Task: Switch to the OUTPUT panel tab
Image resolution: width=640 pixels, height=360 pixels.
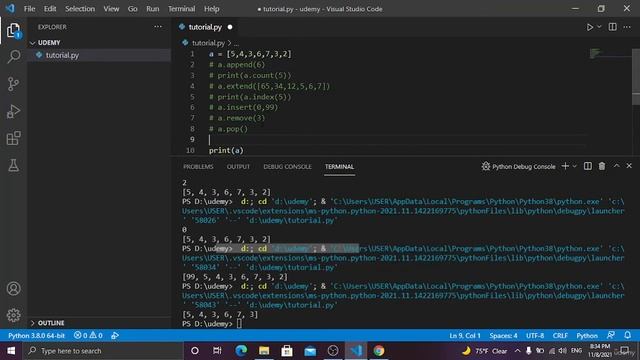Action: point(238,167)
